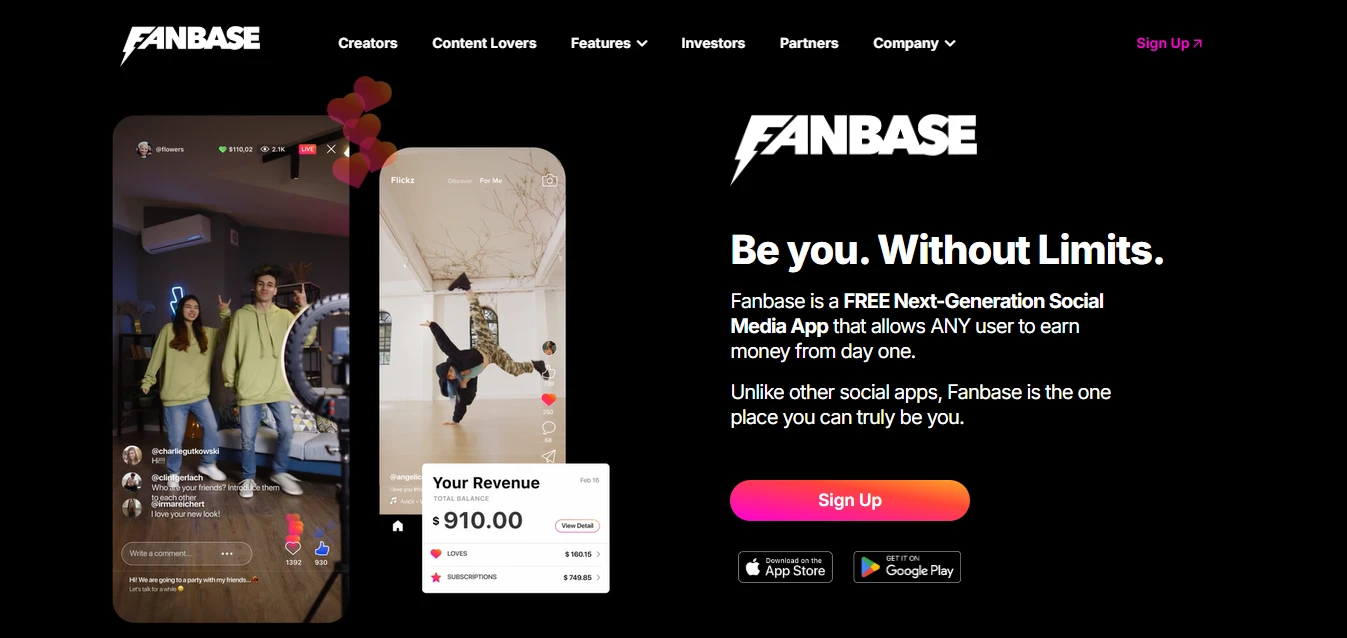Tap the red heart icon on dance video
This screenshot has height=638, width=1347.
(x=548, y=400)
